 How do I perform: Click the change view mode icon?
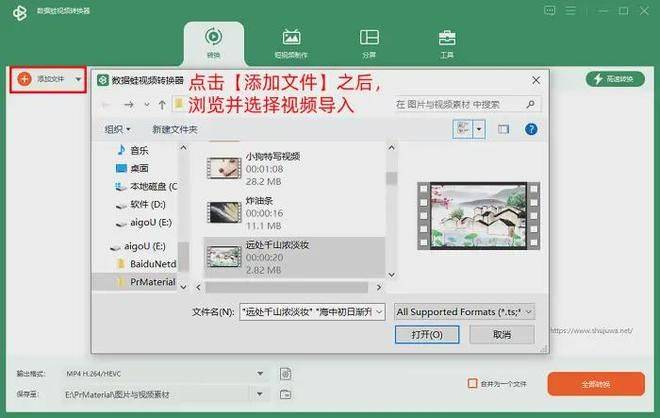pos(463,129)
